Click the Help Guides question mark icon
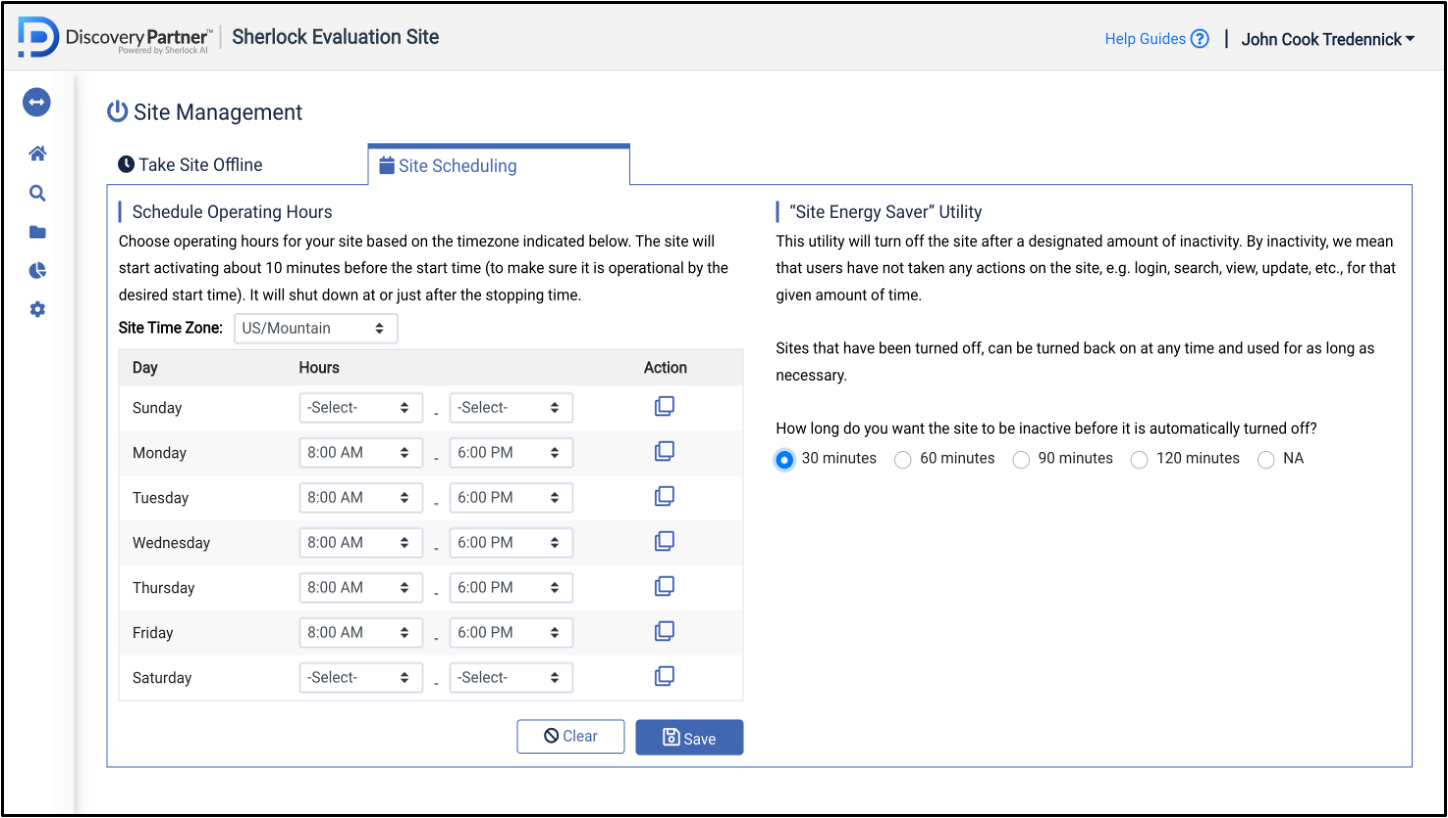The width and height of the screenshot is (1448, 818). tap(1200, 39)
